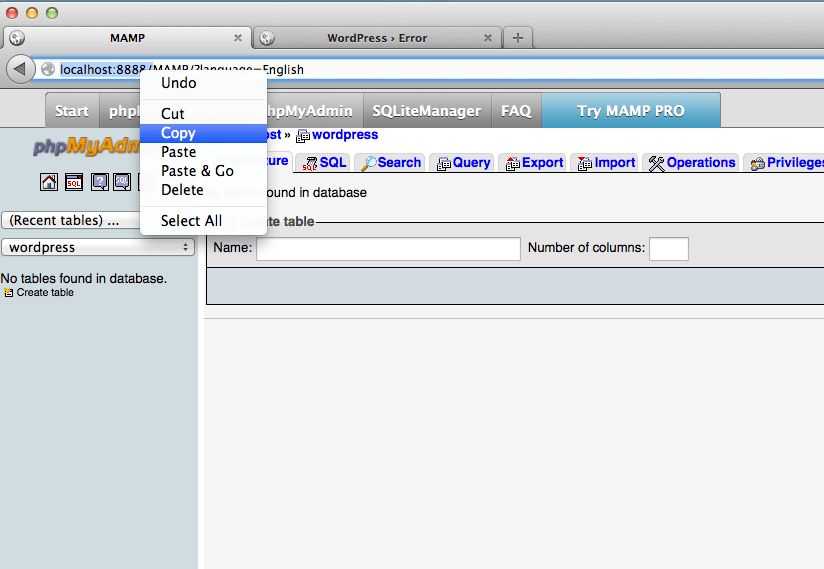Click the Query tab icon

pos(444,164)
